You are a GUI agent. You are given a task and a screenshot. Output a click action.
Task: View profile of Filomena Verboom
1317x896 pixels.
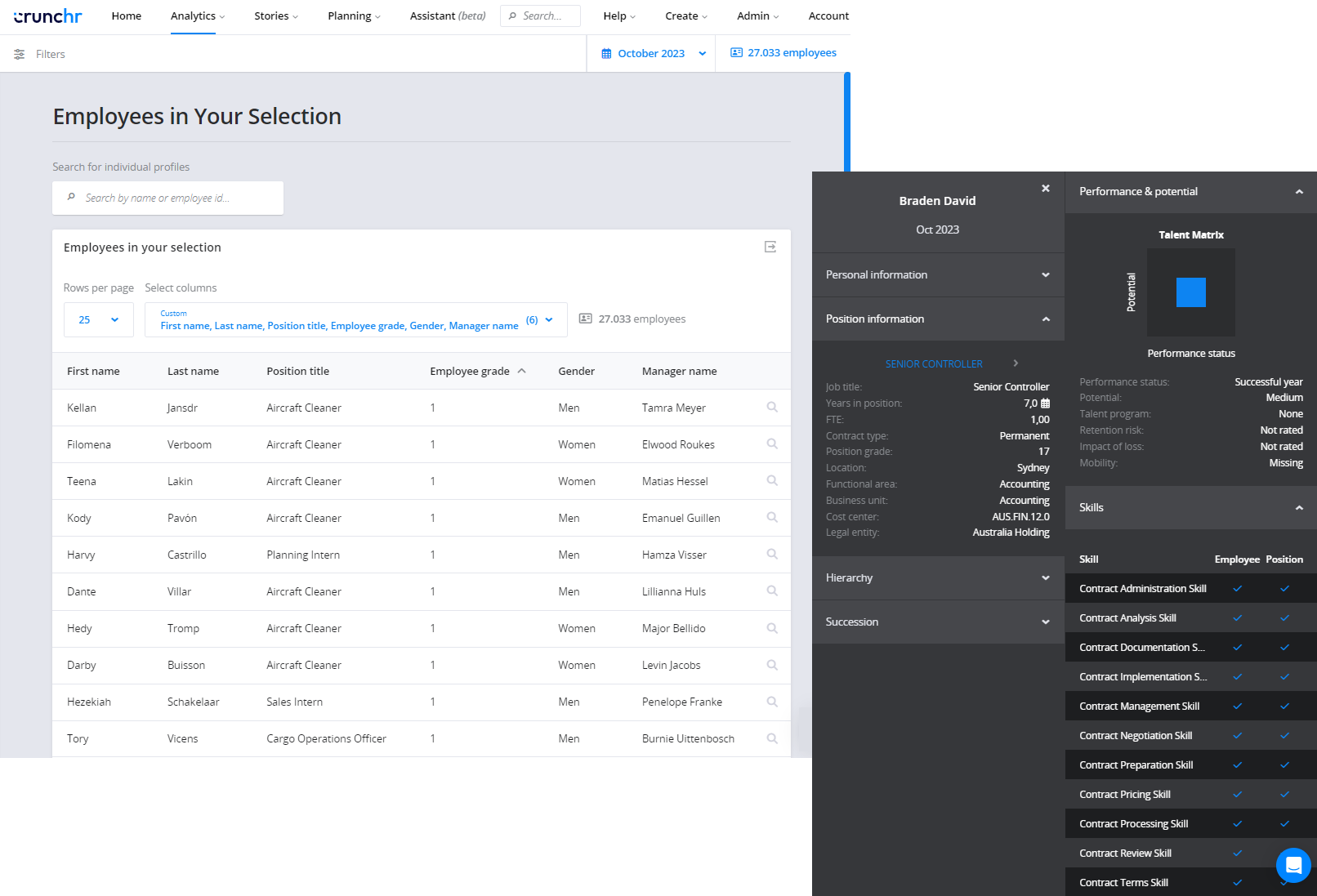772,444
